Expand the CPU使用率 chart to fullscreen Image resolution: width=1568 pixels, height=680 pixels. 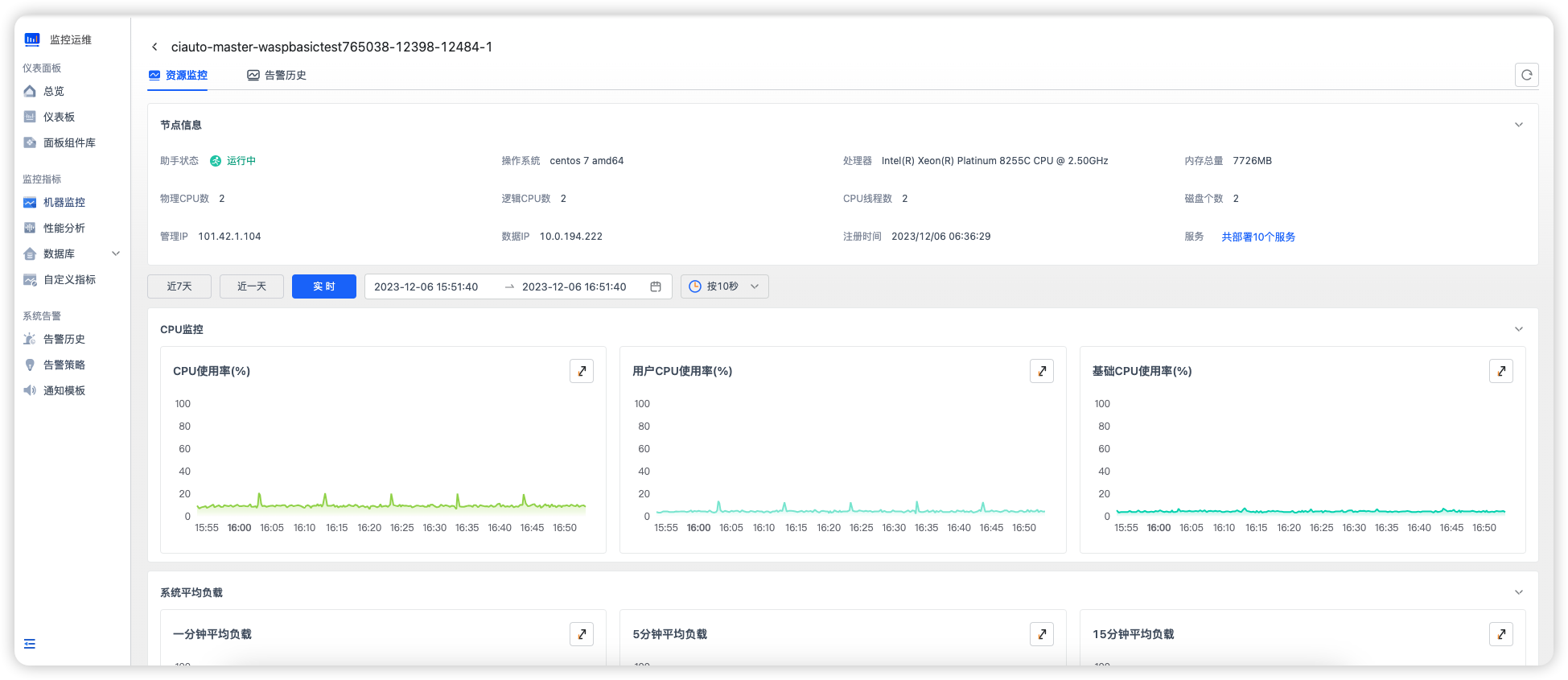click(x=582, y=371)
